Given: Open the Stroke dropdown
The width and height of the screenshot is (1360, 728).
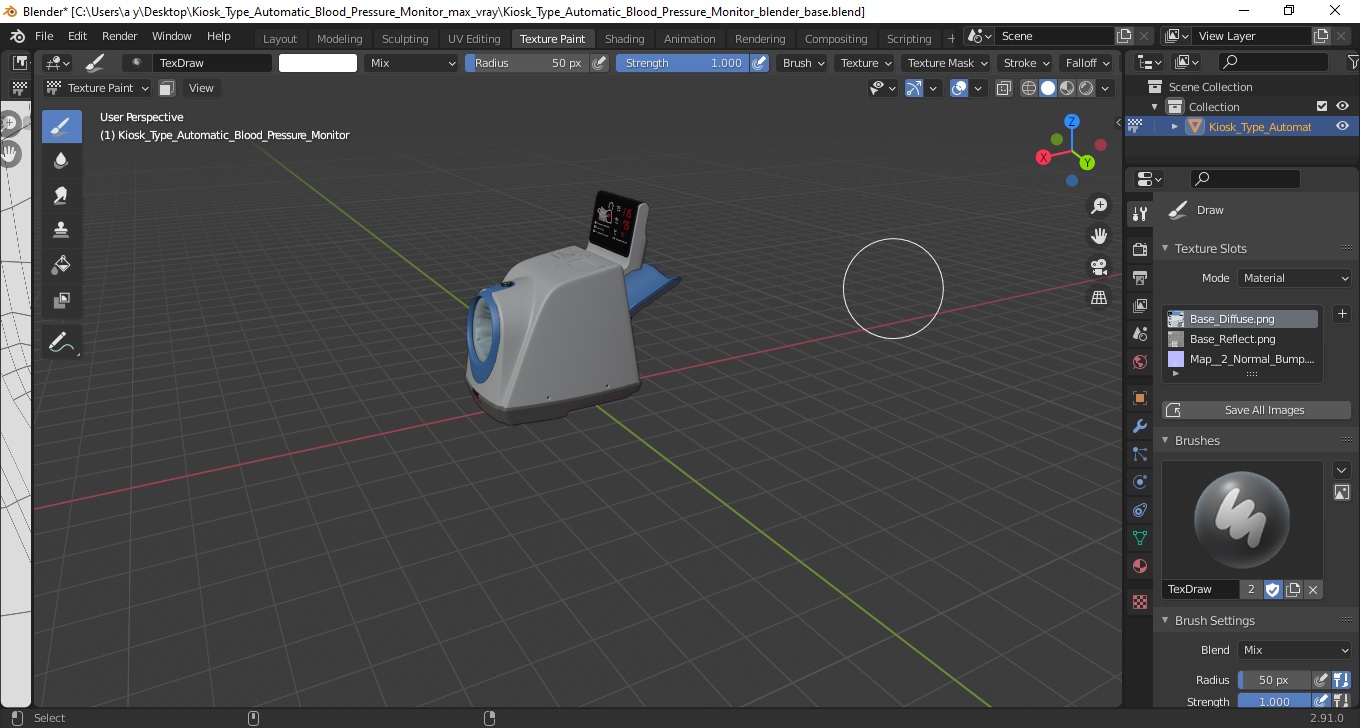Looking at the screenshot, I should [x=1025, y=63].
